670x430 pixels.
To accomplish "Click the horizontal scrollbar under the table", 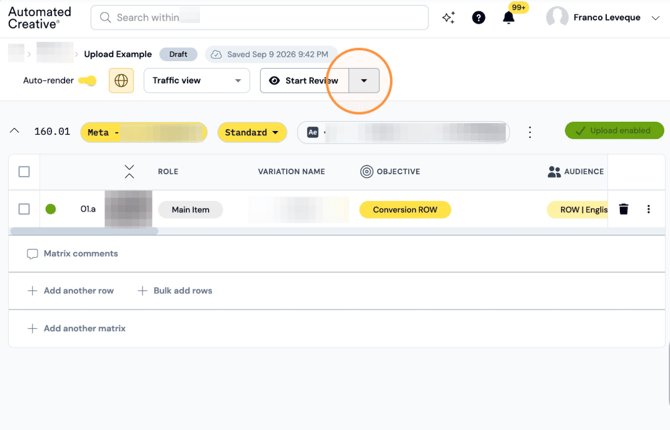I will 84,231.
